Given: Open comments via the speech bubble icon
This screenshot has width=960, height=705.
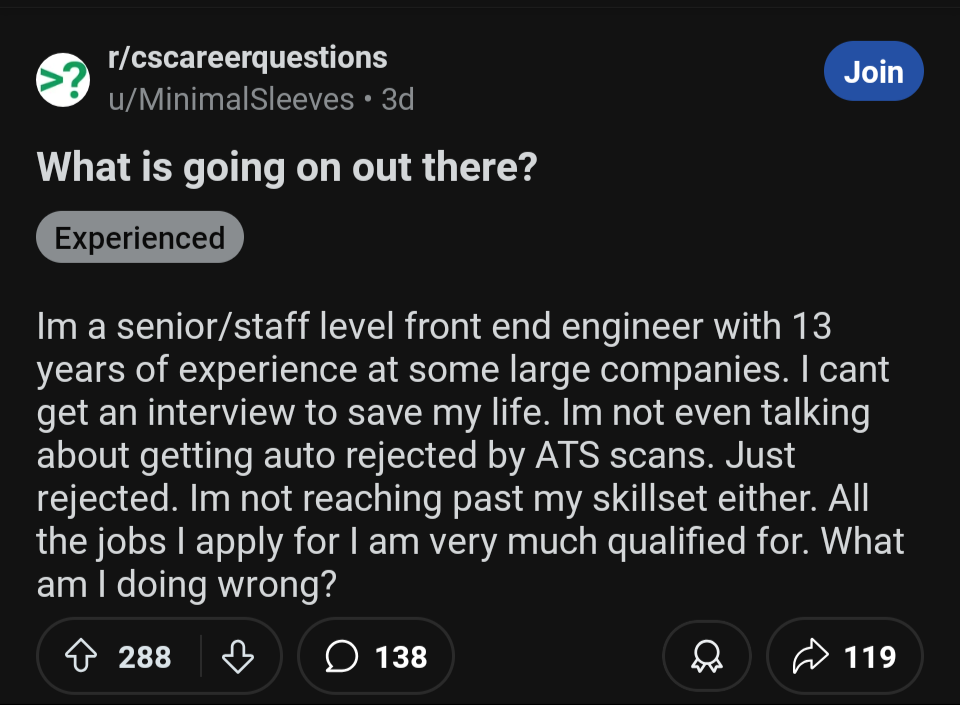Looking at the screenshot, I should pos(343,657).
